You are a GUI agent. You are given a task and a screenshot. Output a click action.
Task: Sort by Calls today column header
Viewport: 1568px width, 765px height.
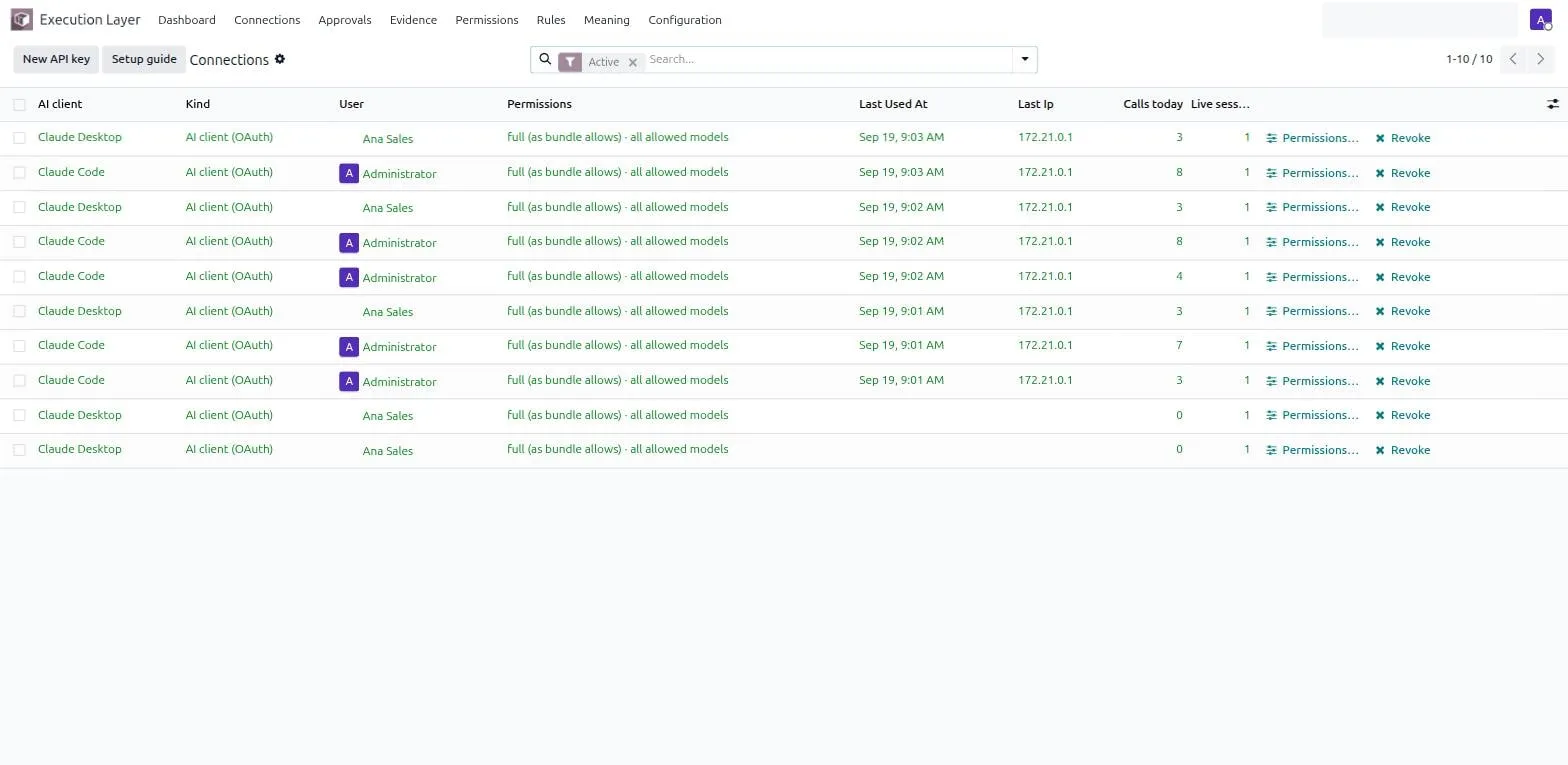click(x=1153, y=104)
